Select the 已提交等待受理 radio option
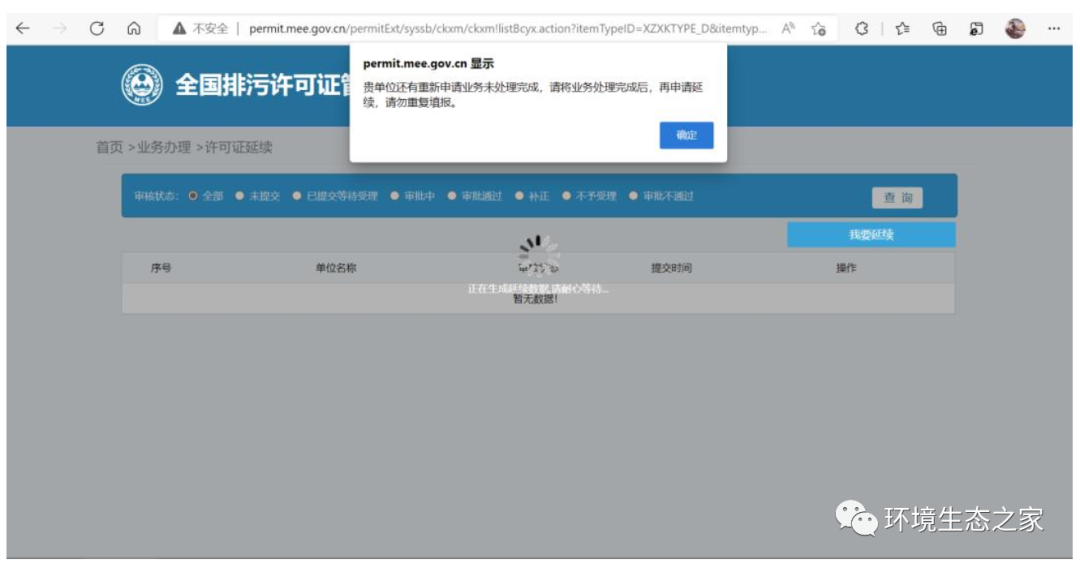 tap(297, 196)
